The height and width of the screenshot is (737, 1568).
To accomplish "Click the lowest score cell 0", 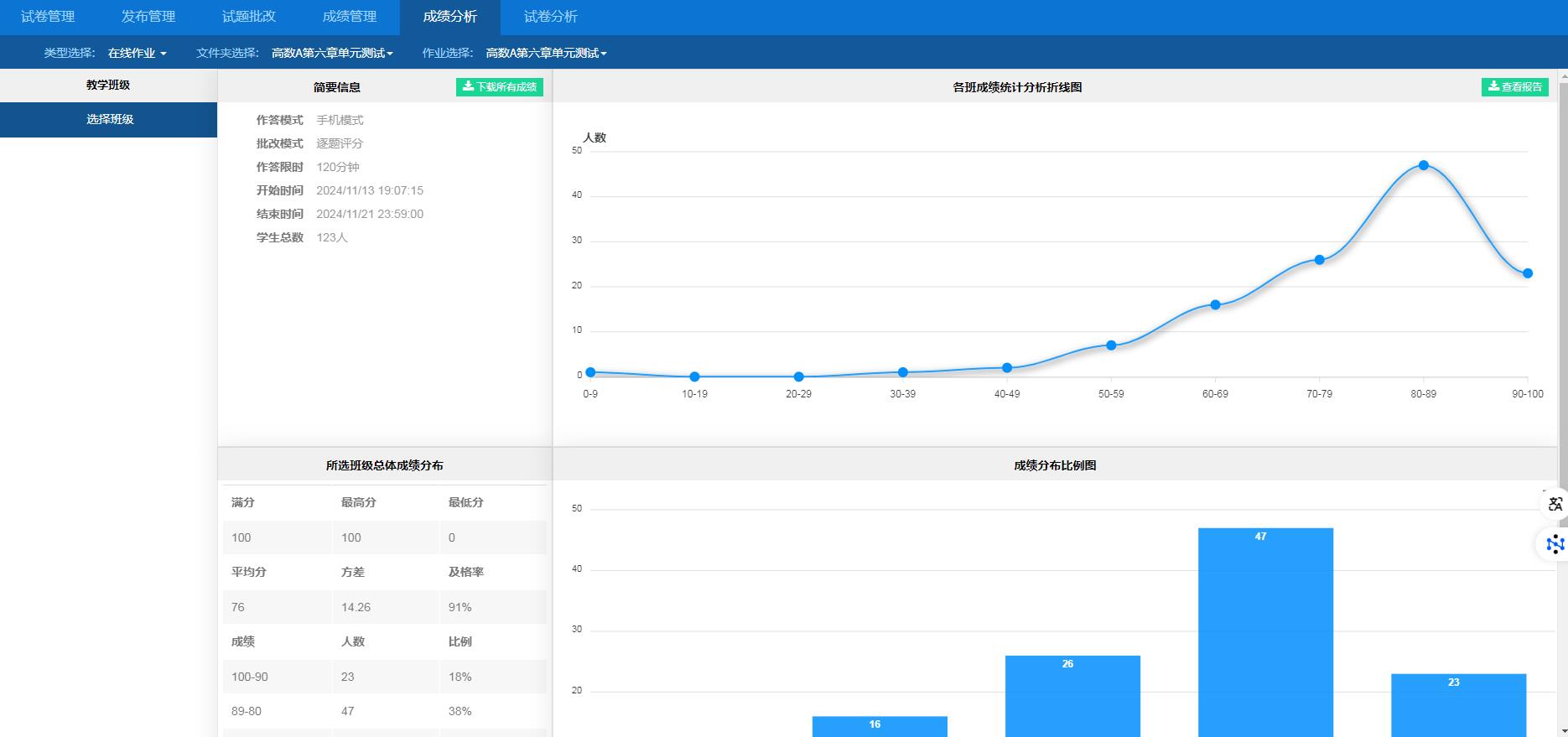I will coord(493,537).
